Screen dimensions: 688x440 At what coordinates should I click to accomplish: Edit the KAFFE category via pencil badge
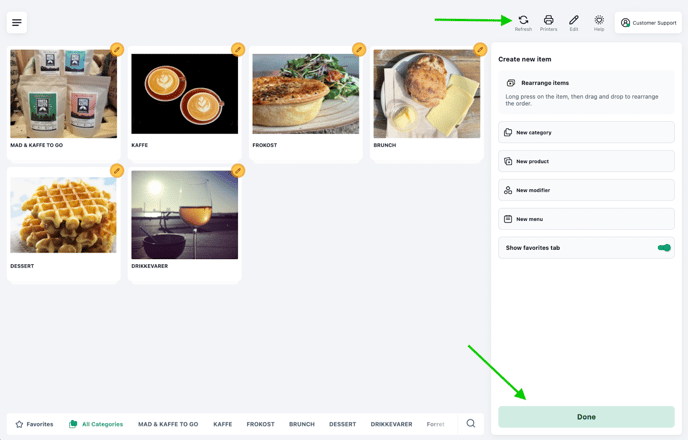[x=238, y=49]
